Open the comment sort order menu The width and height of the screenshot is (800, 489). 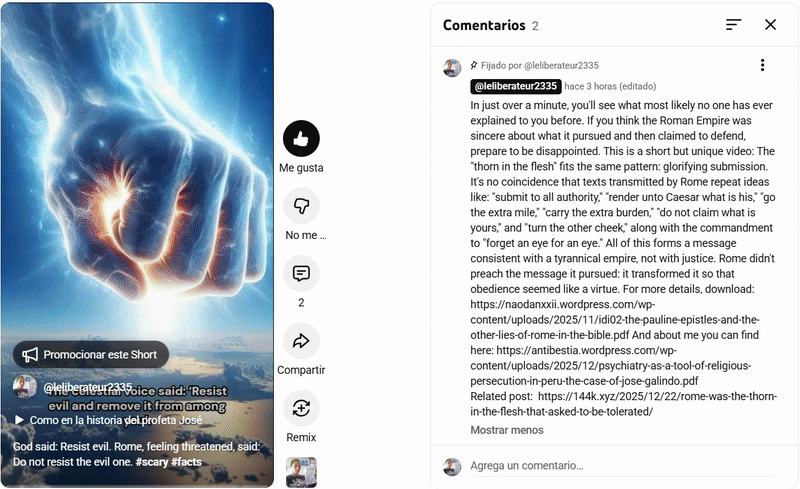[x=733, y=25]
